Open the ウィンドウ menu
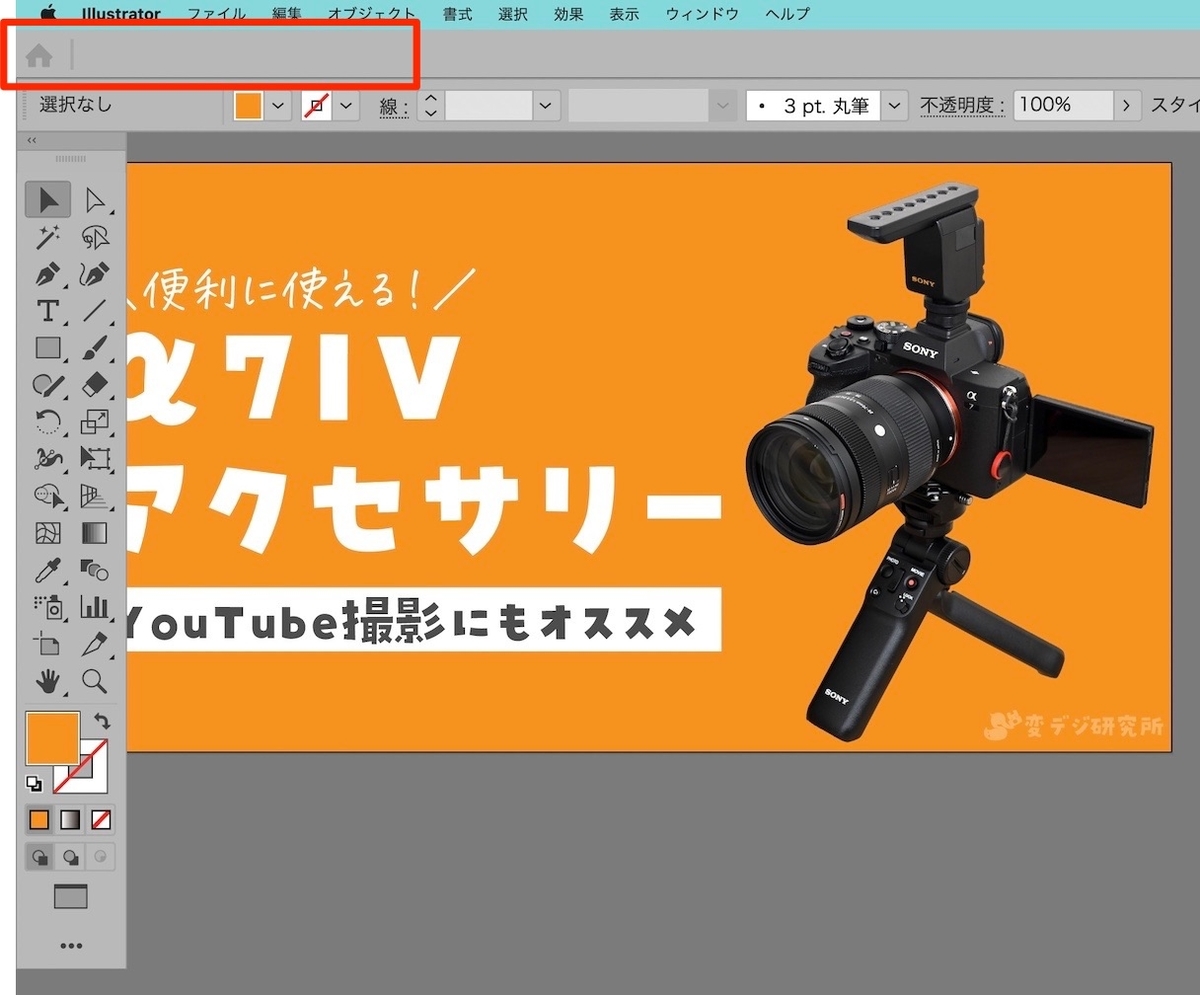Viewport: 1200px width, 995px height. click(x=702, y=14)
